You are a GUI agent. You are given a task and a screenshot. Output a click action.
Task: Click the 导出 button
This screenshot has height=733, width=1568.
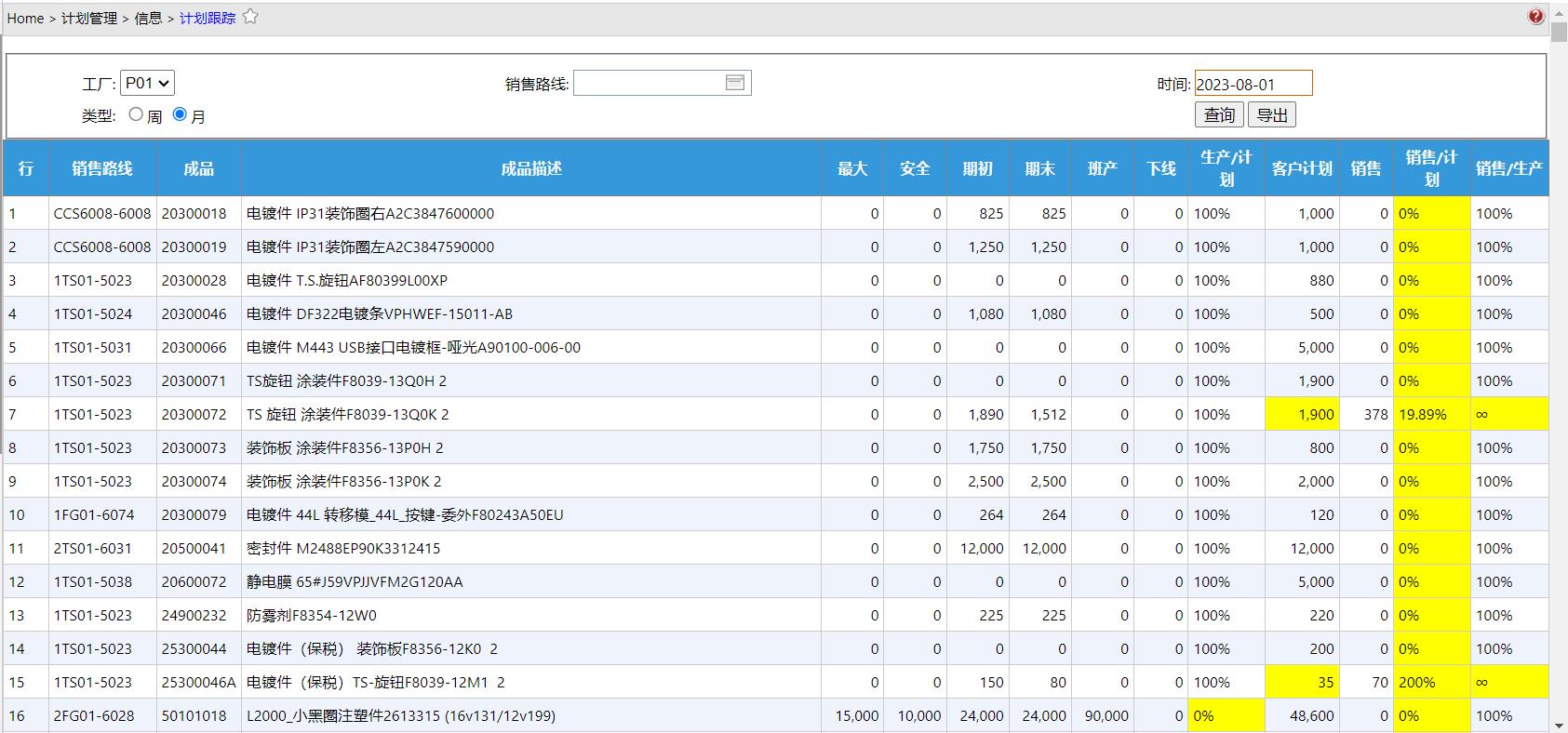tap(1272, 114)
